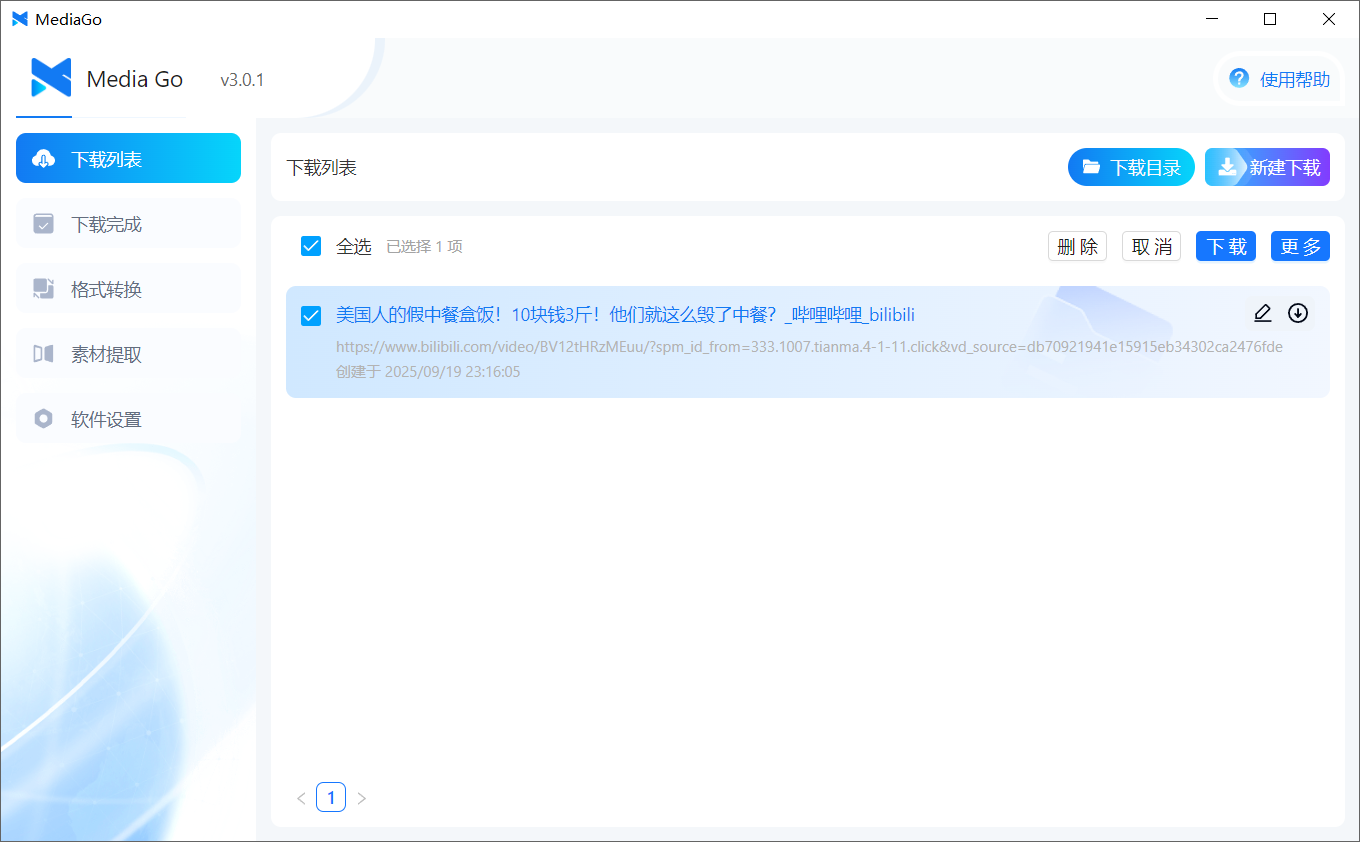Click the 取消 button

1151,246
